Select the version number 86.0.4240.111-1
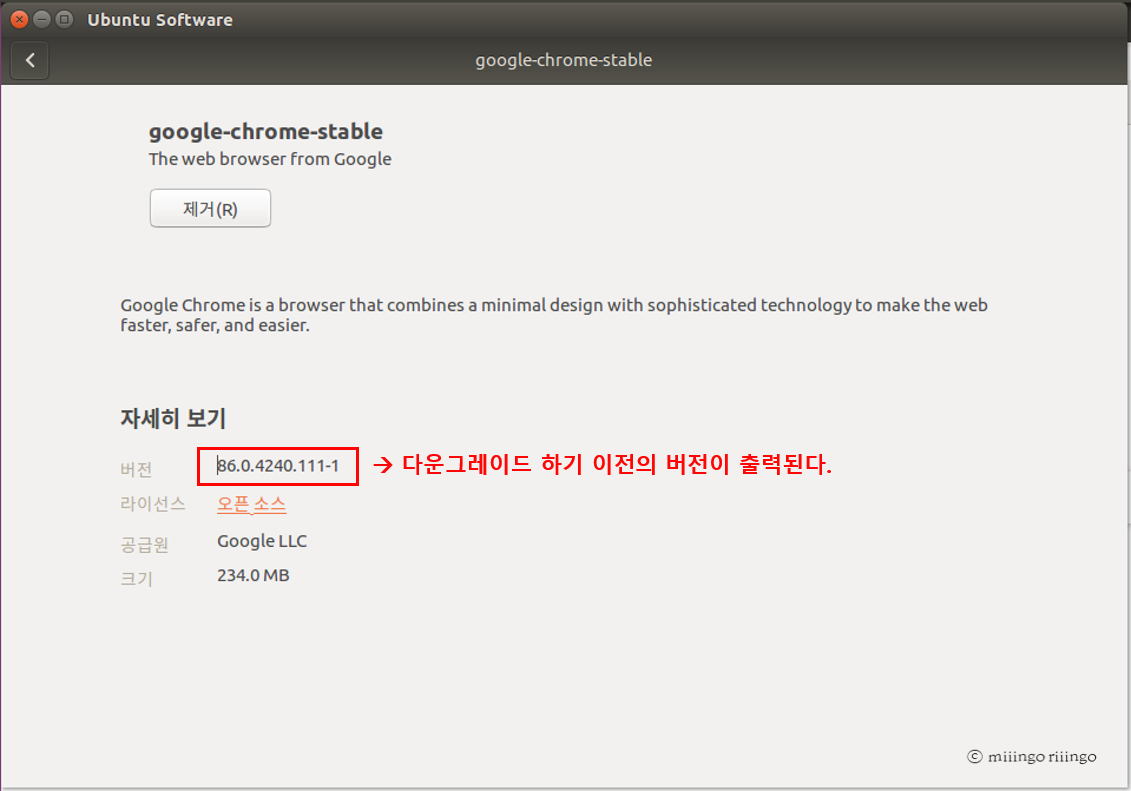 pyautogui.click(x=278, y=466)
